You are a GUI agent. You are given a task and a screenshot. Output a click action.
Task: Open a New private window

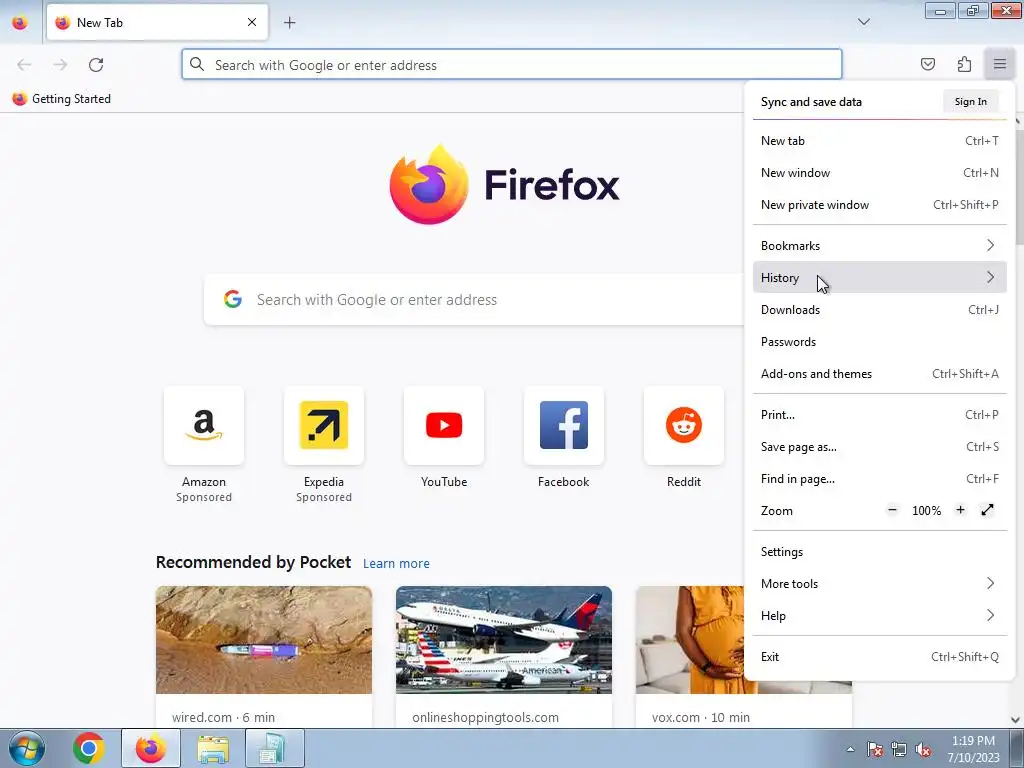(880, 204)
